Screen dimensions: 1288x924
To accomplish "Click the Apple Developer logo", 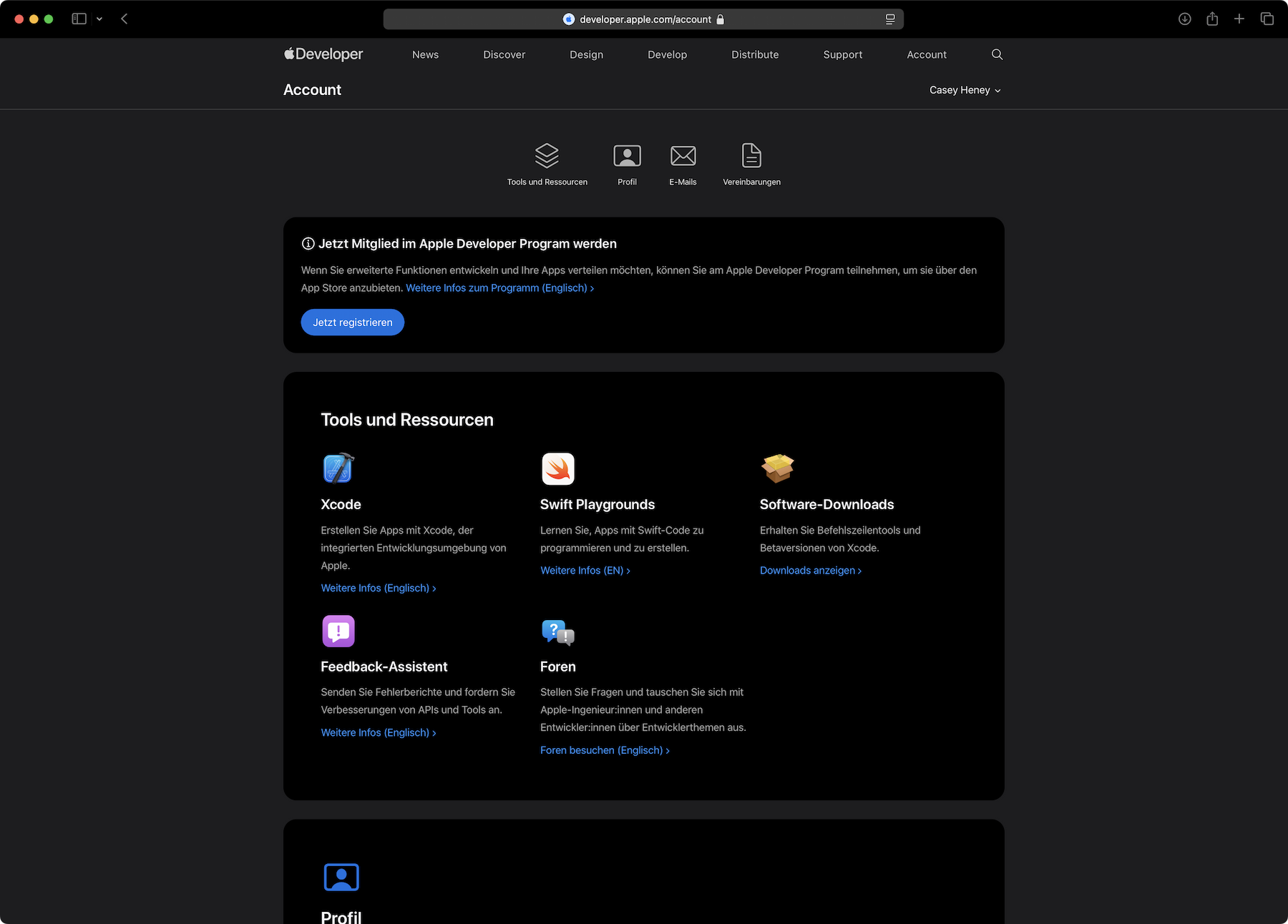I will [323, 54].
